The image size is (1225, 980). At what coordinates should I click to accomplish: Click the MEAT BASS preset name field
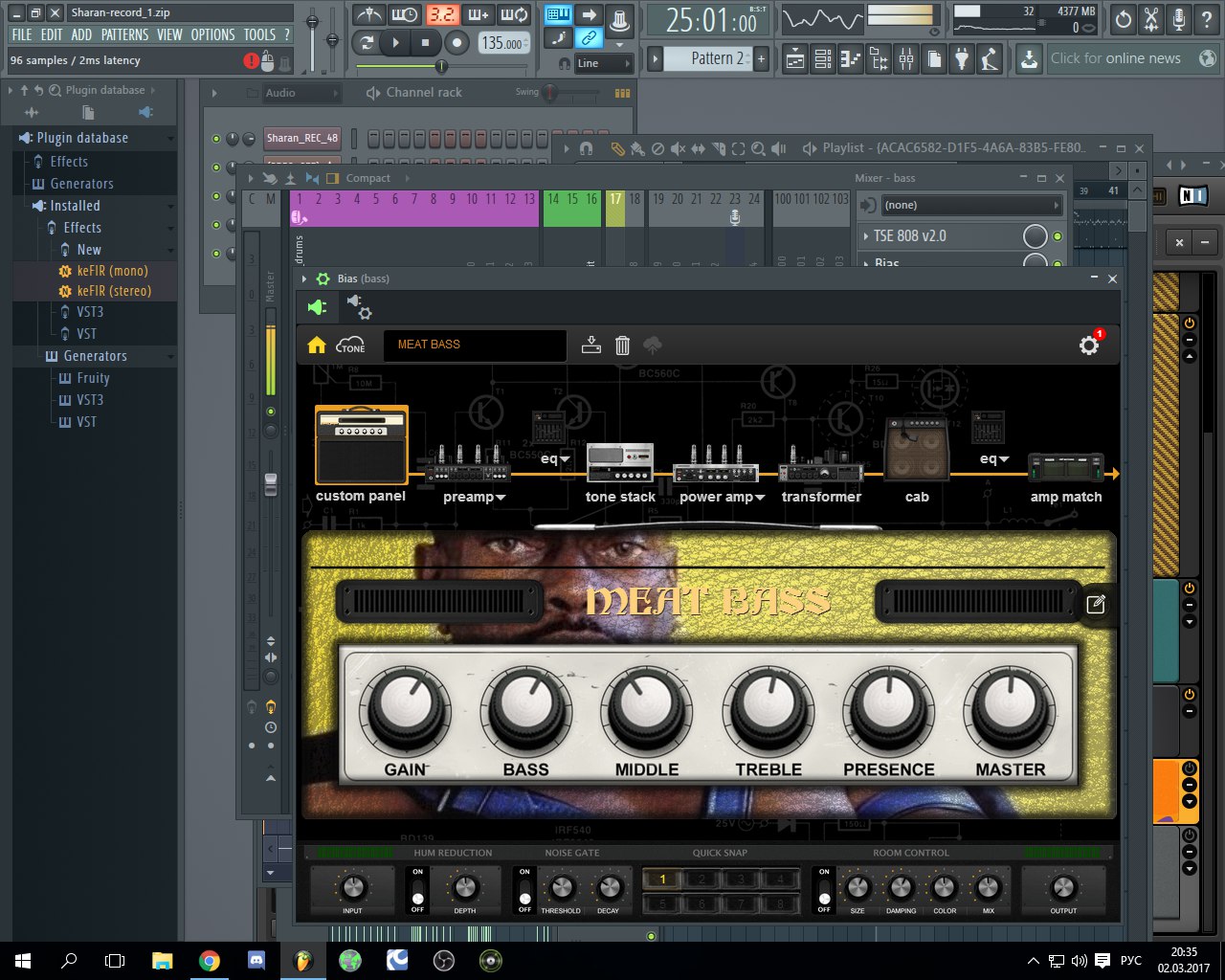[475, 345]
